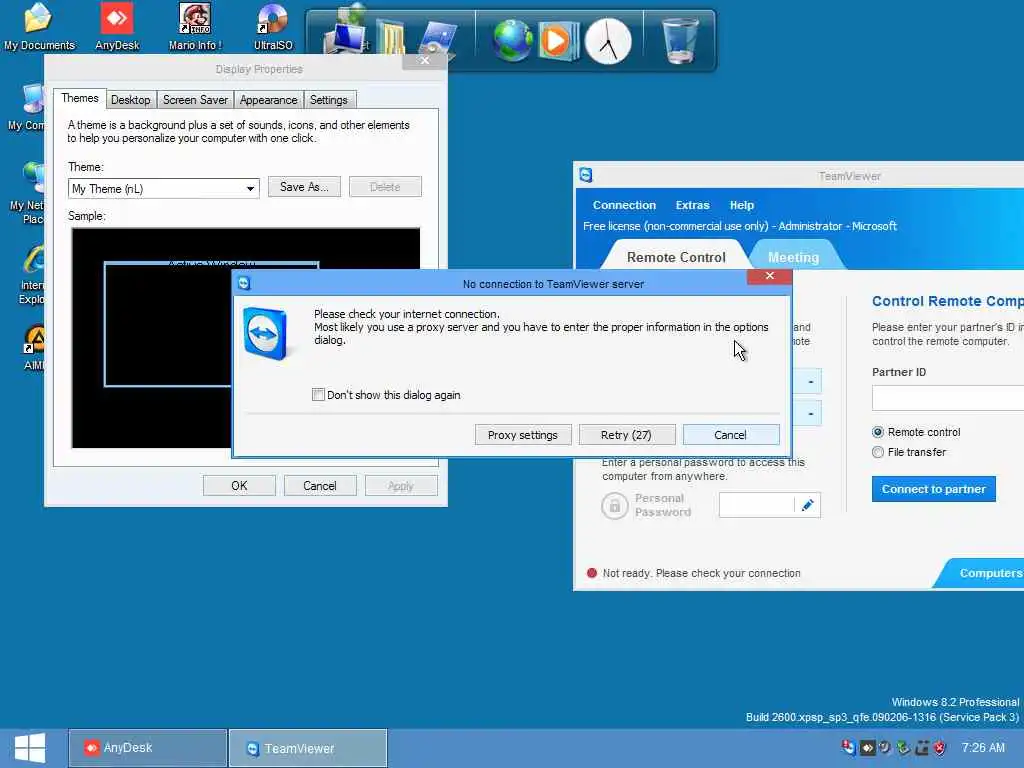Viewport: 1024px width, 768px height.
Task: Select the Themes tab in Display Properties
Action: coord(80,98)
